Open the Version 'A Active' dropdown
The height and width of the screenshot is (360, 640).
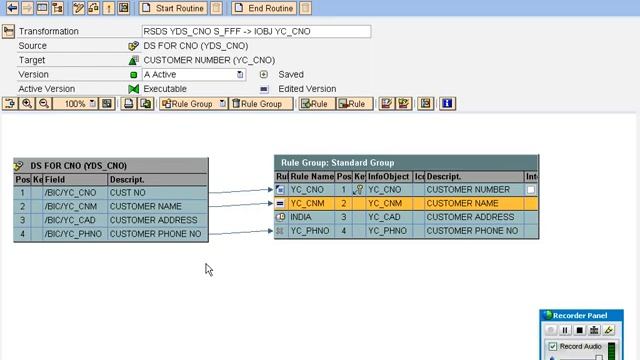[240, 75]
